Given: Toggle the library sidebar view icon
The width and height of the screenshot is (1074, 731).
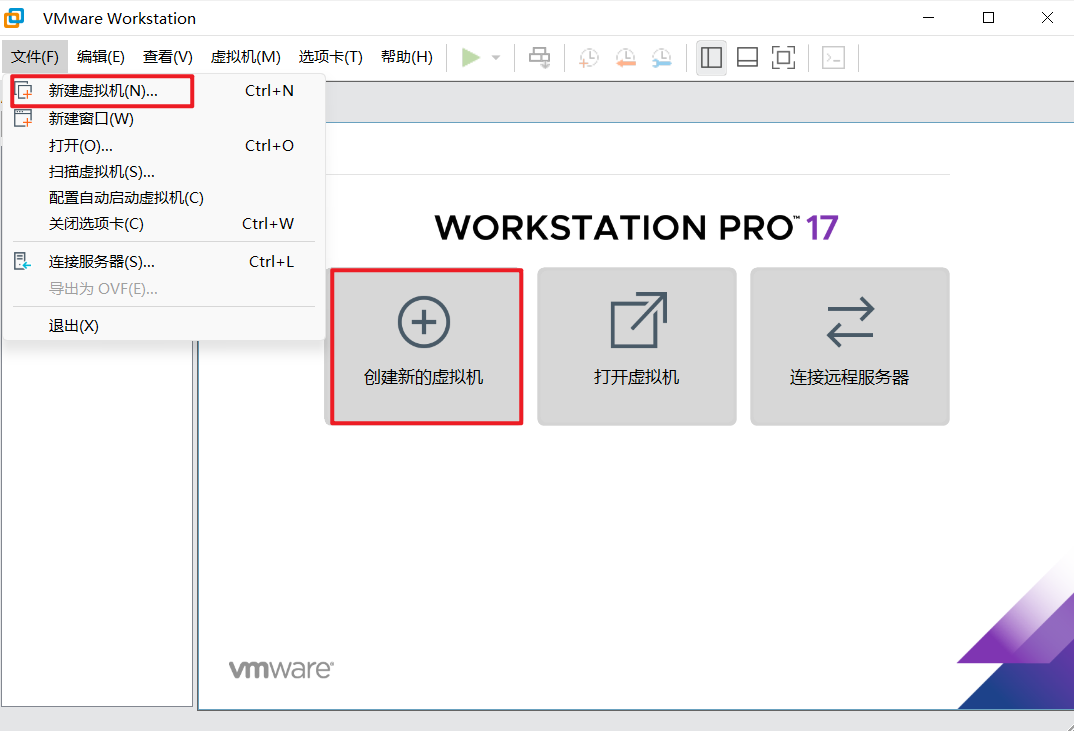Looking at the screenshot, I should (x=711, y=58).
